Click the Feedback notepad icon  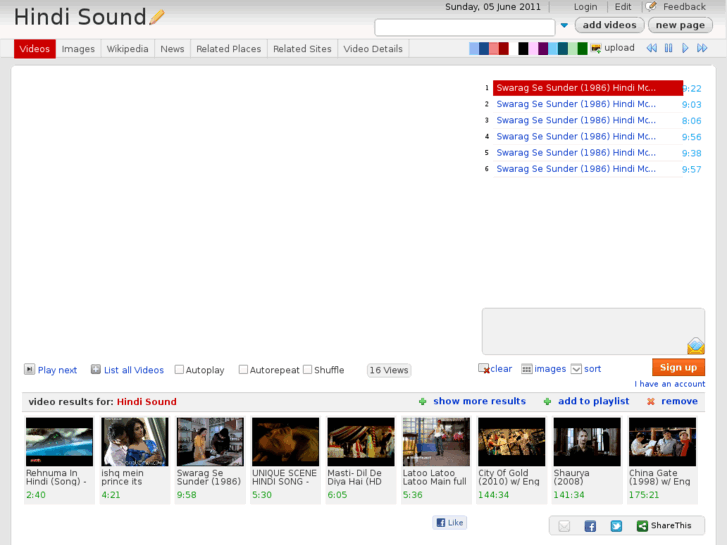pos(651,6)
